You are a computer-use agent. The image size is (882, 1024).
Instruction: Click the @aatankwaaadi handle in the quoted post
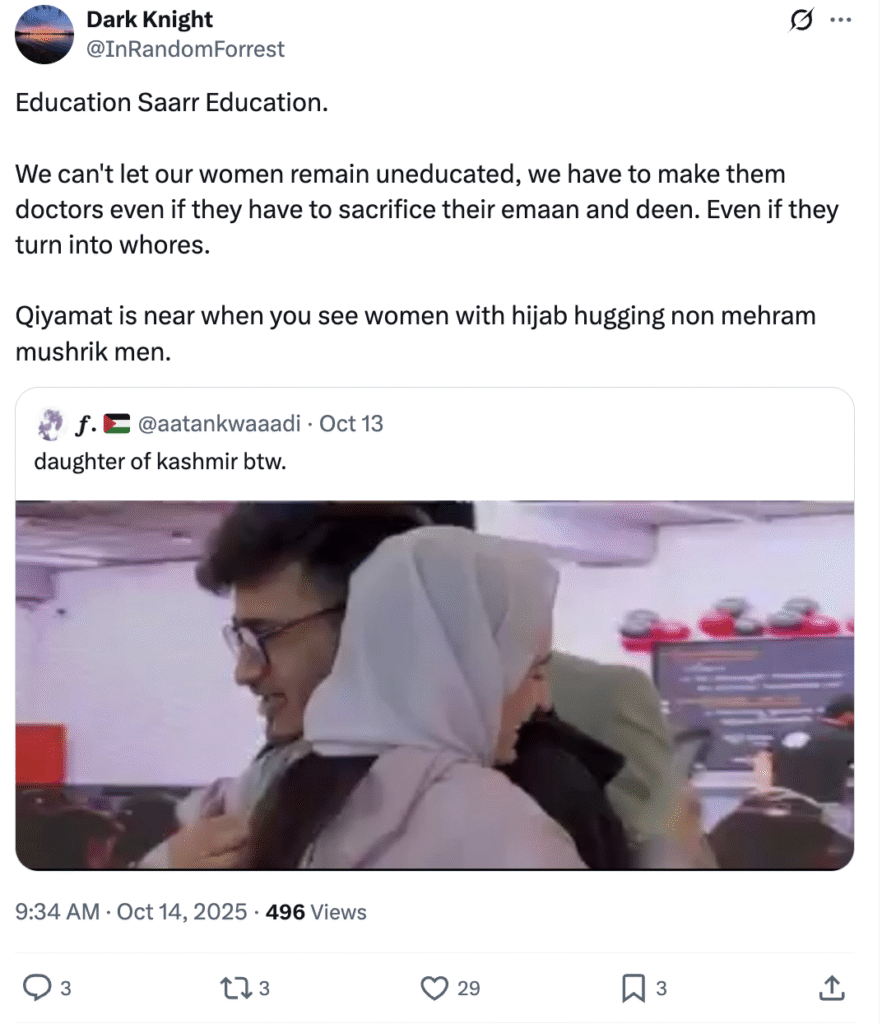pos(219,424)
